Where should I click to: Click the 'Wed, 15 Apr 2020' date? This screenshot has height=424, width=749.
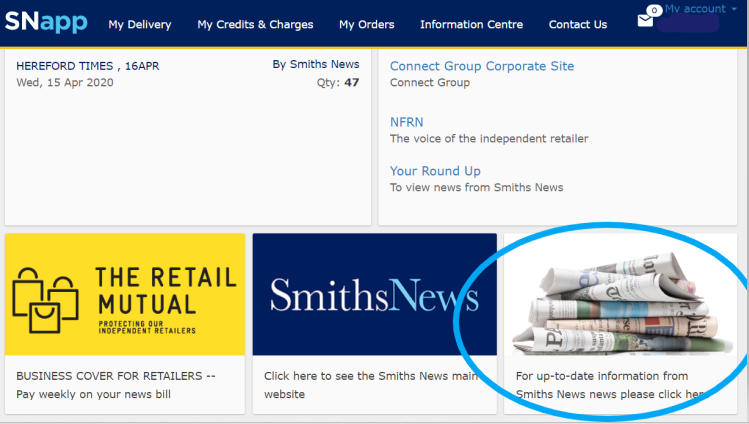[x=65, y=83]
